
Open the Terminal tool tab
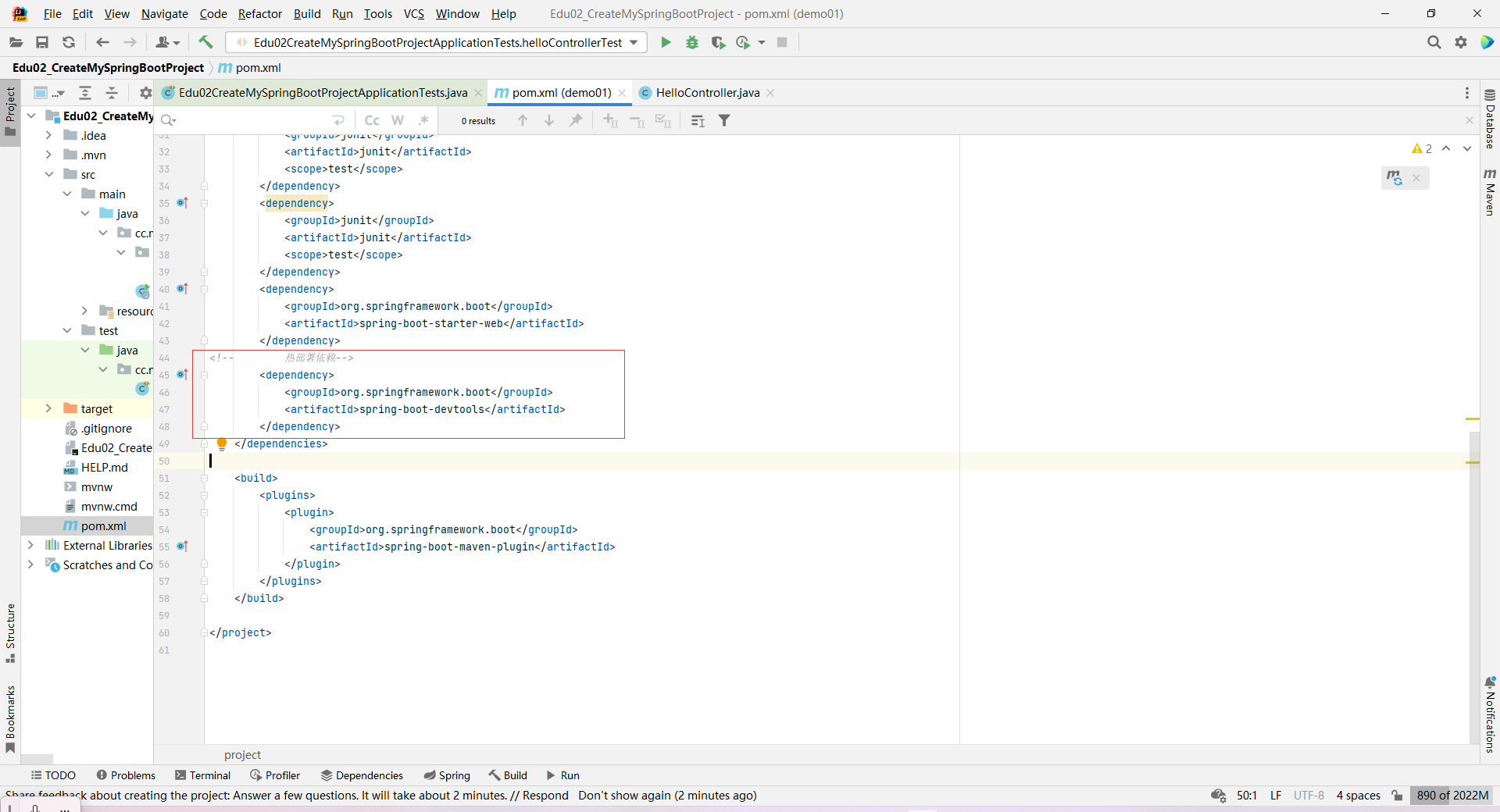coord(202,775)
